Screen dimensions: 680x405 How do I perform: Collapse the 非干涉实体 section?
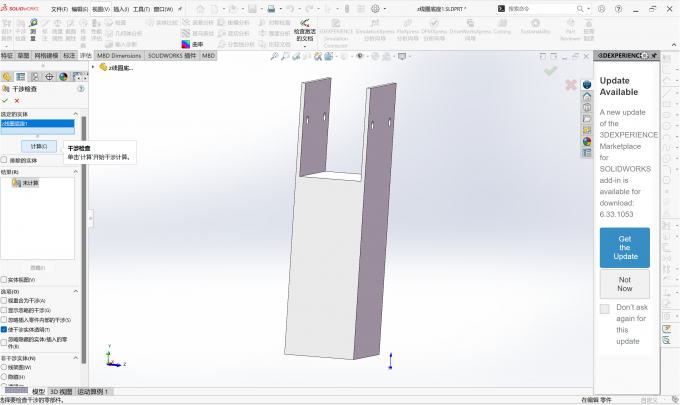tap(75, 358)
